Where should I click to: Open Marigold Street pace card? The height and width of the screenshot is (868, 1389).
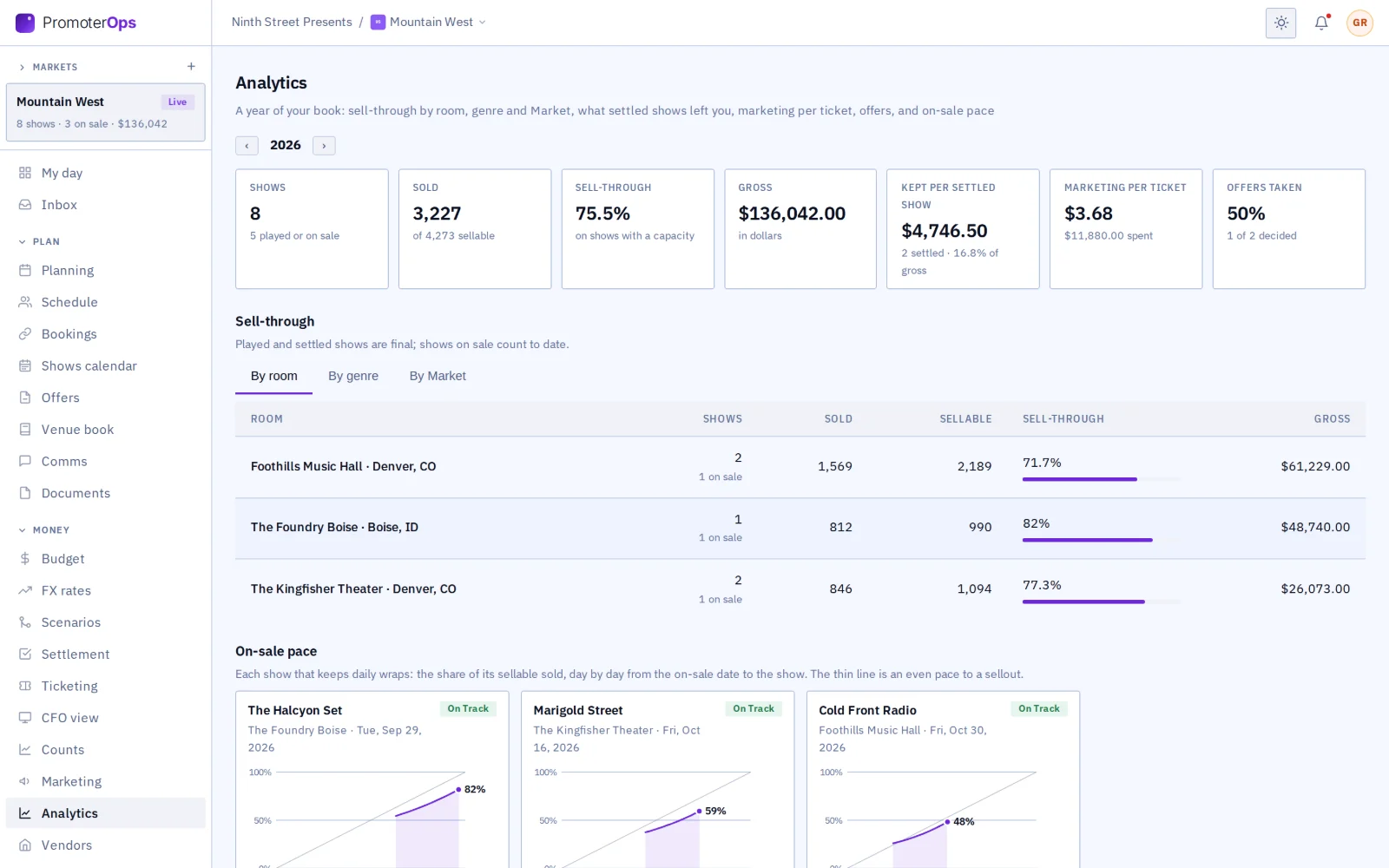[657, 779]
